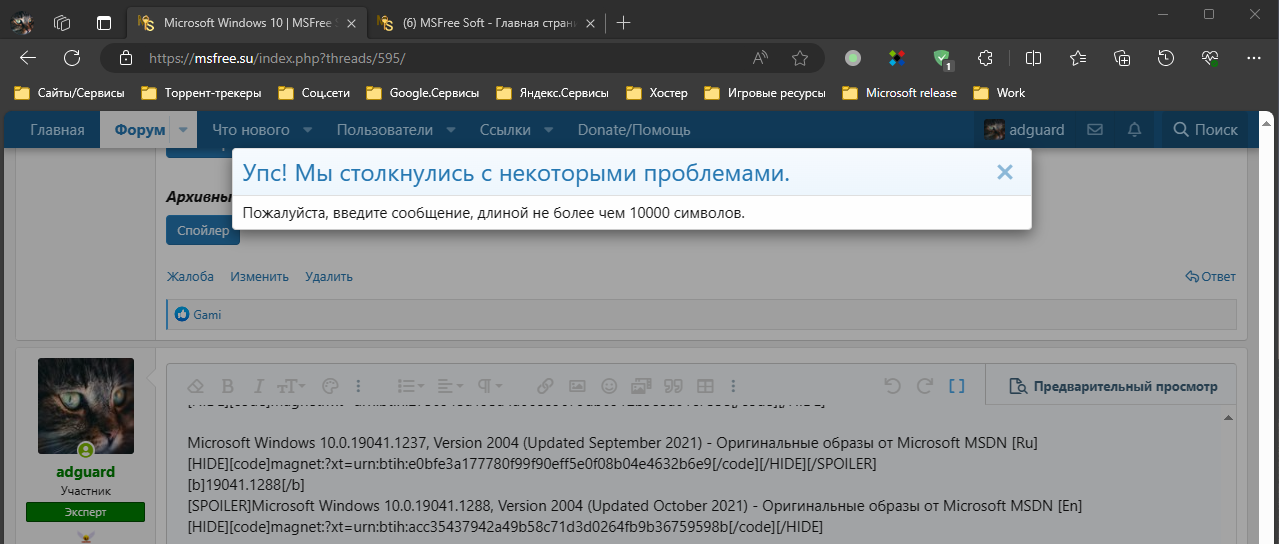Expand the text alignment dropdown
This screenshot has height=544, width=1279.
coord(451,386)
